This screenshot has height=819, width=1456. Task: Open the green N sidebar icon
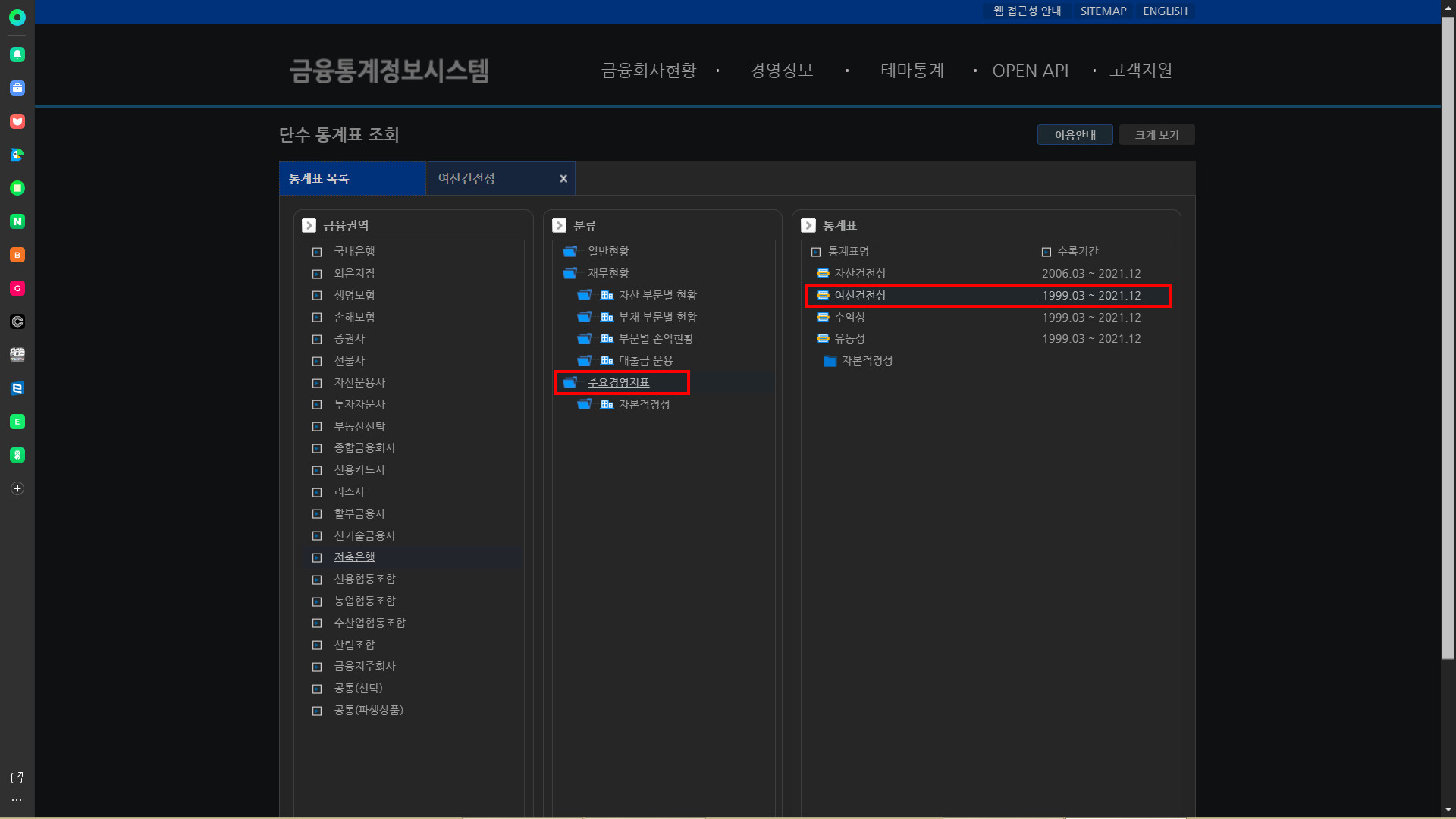(17, 221)
